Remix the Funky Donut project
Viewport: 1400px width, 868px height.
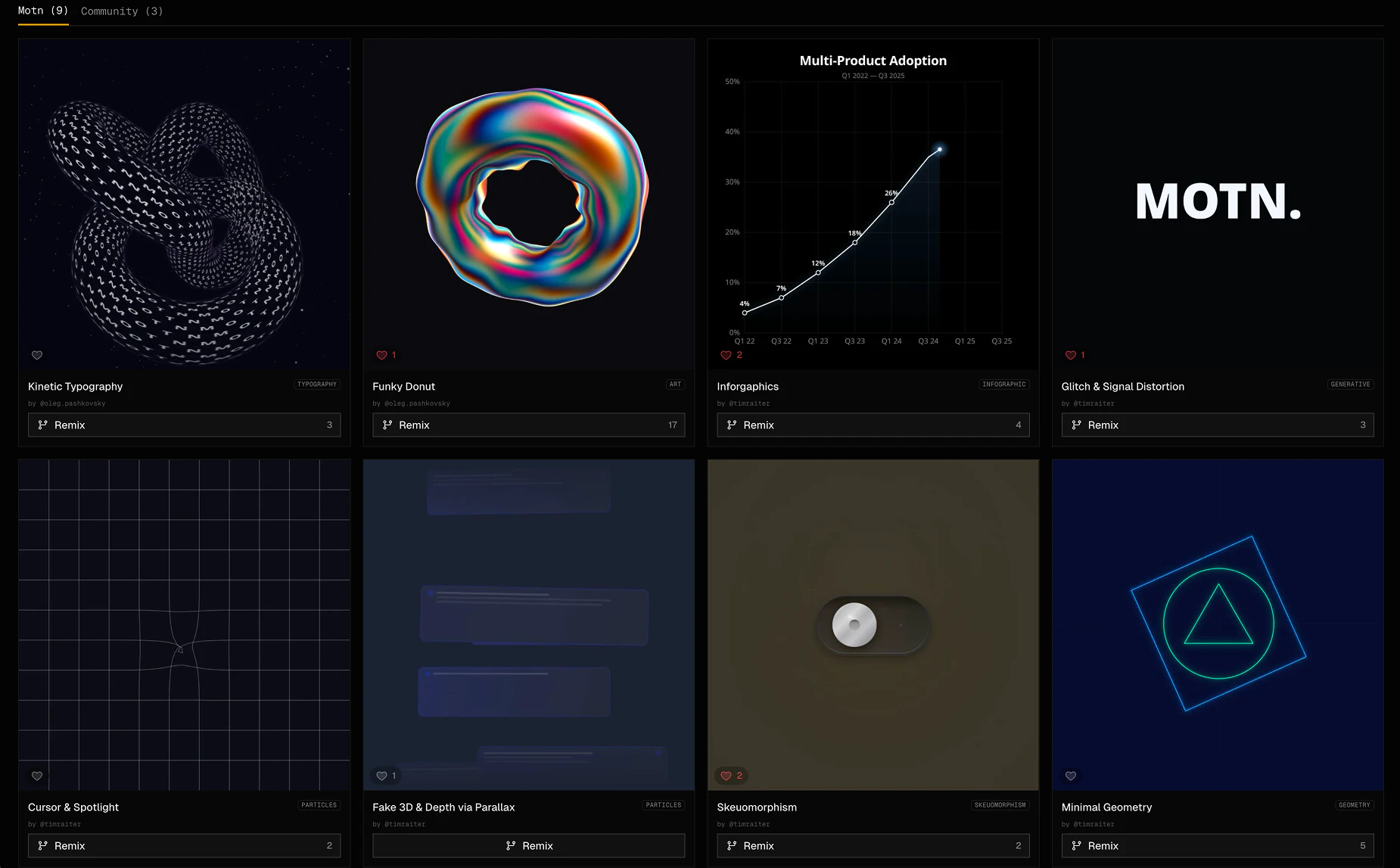tap(528, 425)
